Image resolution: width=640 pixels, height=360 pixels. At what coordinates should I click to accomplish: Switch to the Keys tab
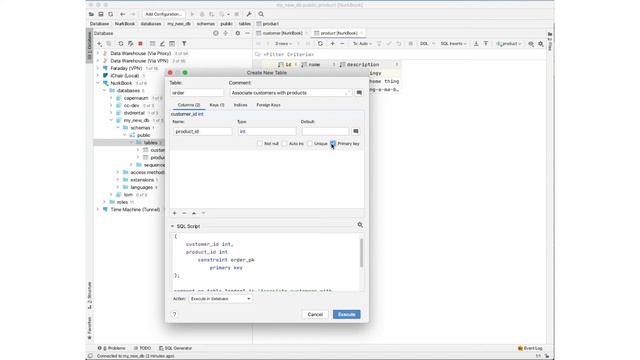click(217, 105)
